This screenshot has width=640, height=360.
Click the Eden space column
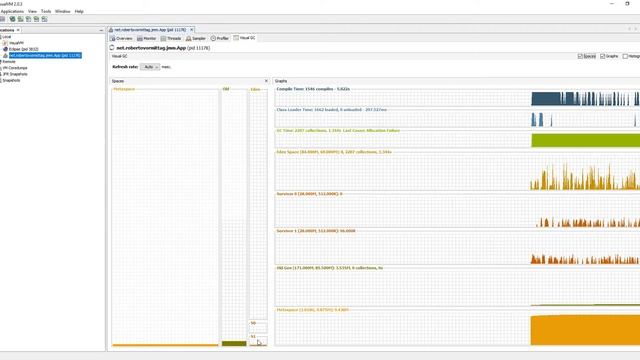click(258, 204)
